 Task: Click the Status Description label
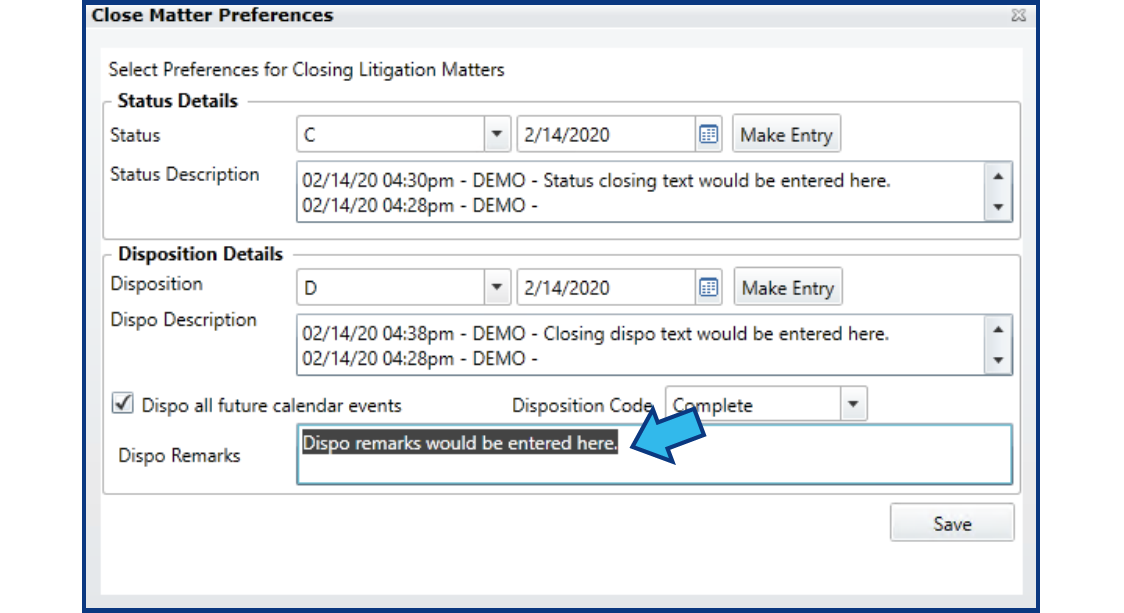click(x=184, y=175)
